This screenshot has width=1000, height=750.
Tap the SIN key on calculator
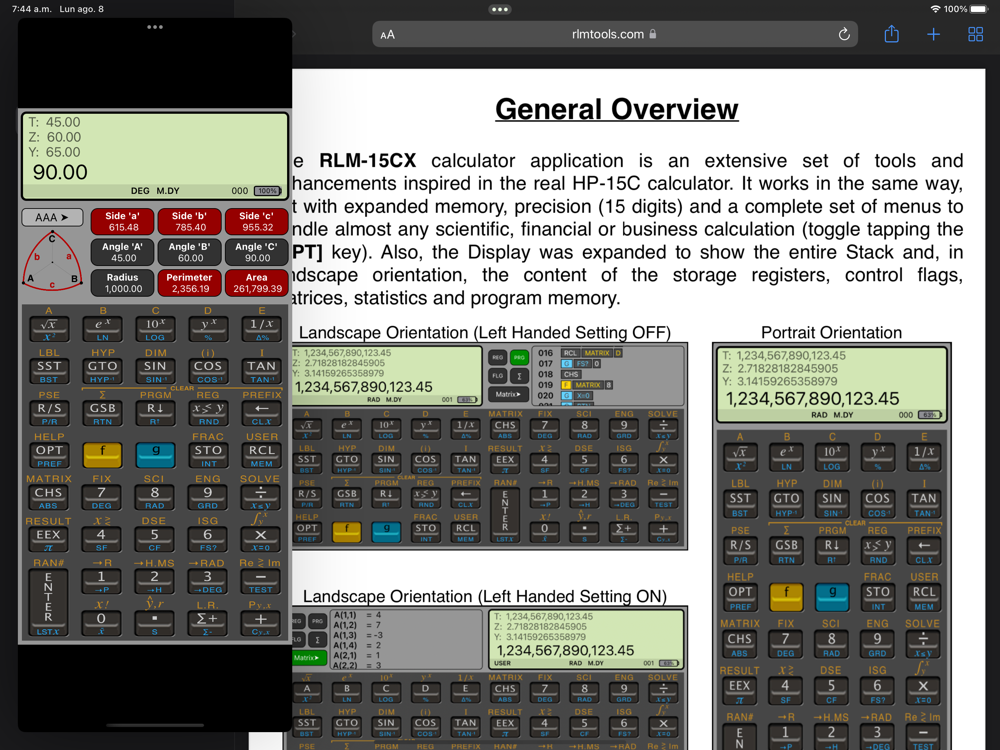coord(155,371)
